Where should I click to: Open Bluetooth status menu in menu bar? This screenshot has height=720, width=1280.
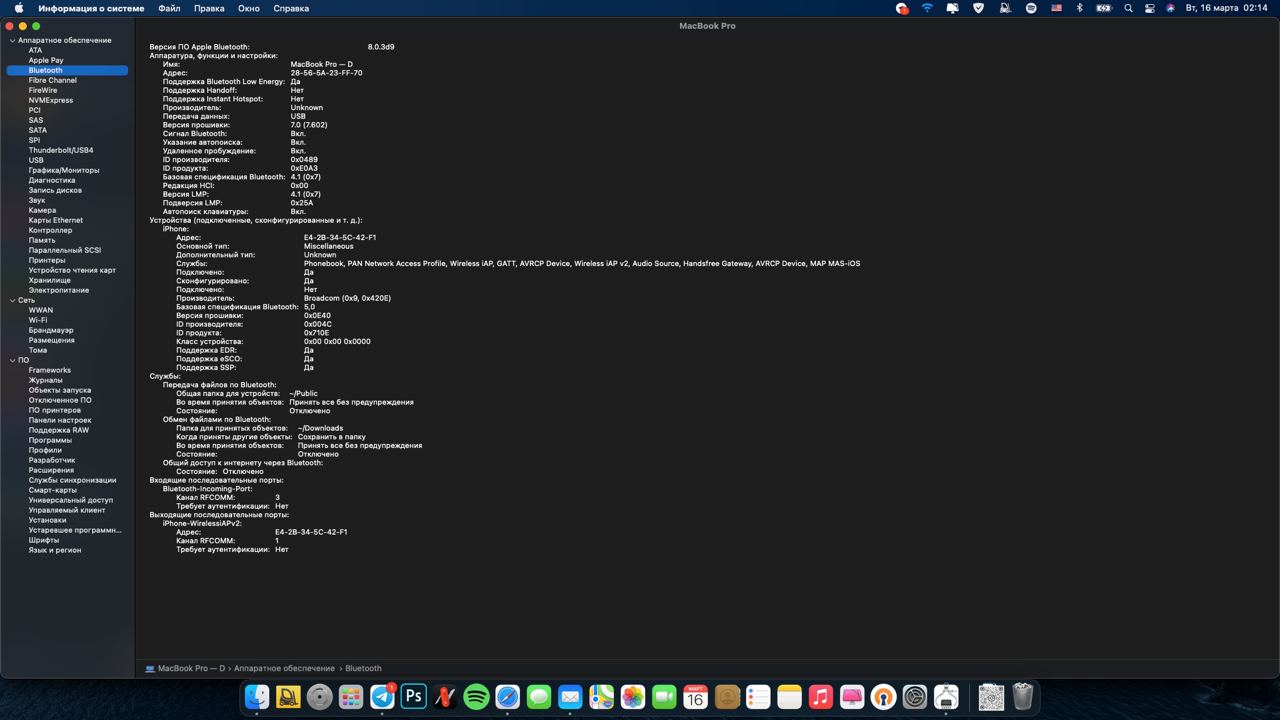(1079, 8)
